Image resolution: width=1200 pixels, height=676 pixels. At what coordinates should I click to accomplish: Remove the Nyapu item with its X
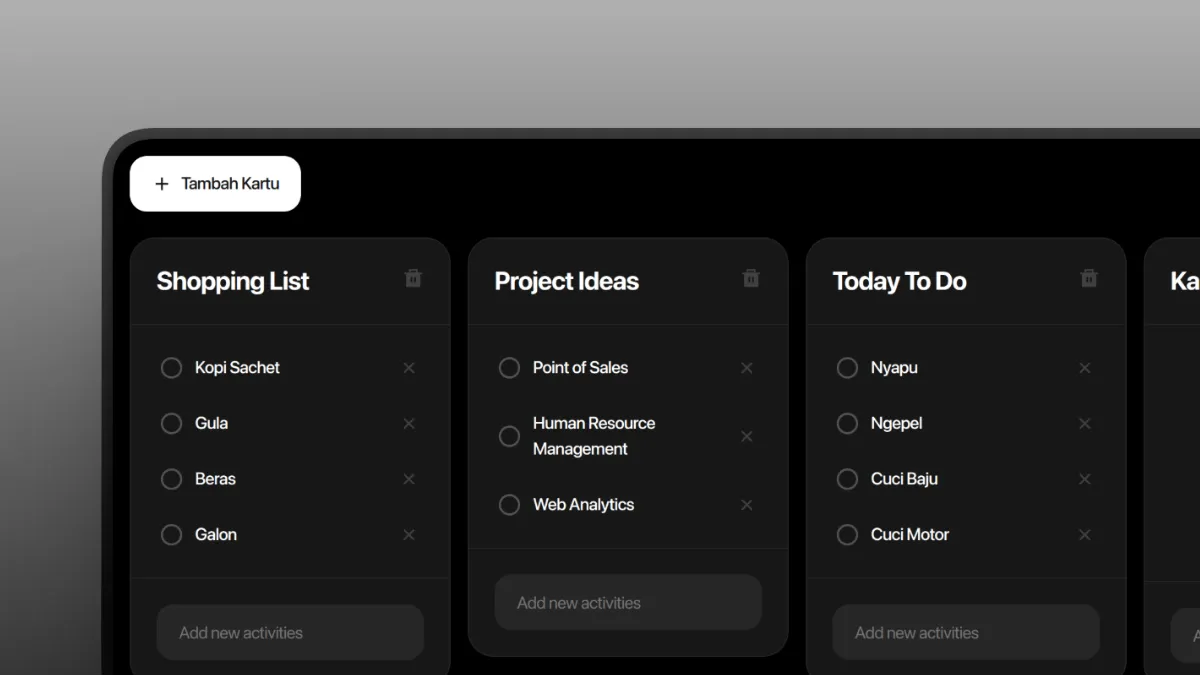click(x=1085, y=368)
